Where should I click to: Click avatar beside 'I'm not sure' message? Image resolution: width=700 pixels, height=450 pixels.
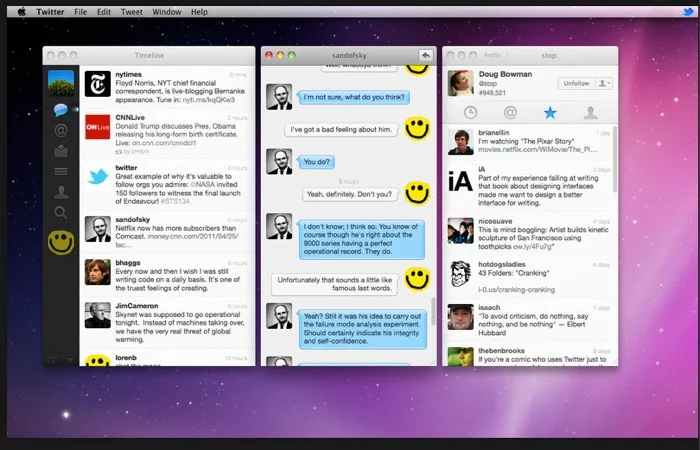point(279,97)
